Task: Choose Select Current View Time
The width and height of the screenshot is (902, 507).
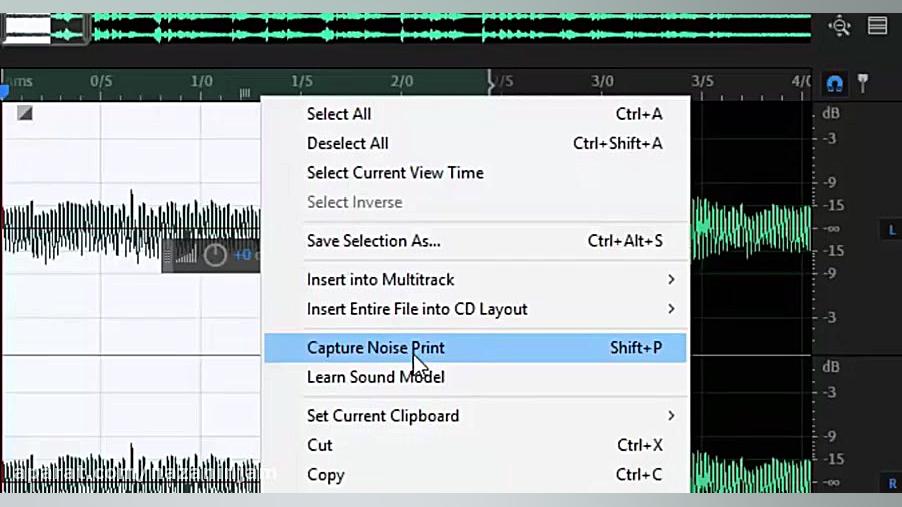Action: point(475,173)
